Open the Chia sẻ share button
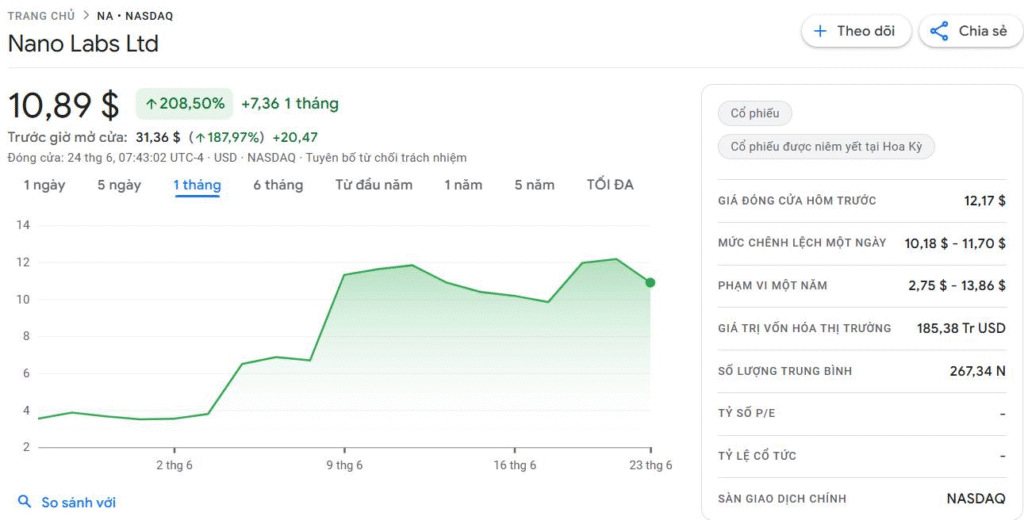This screenshot has height=520, width=1024. [x=972, y=31]
